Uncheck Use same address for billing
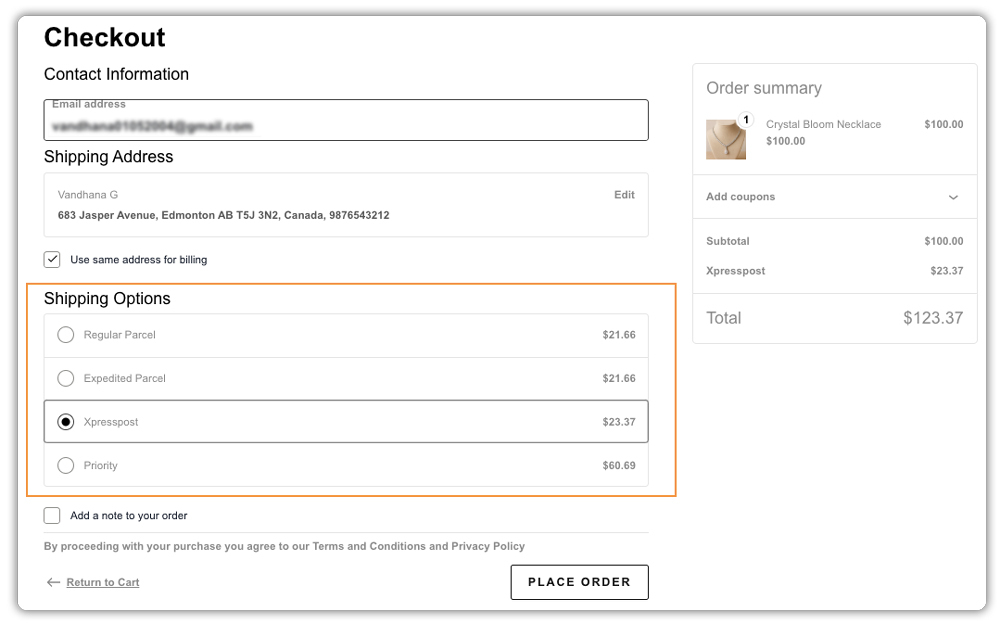1000x624 pixels. point(51,259)
